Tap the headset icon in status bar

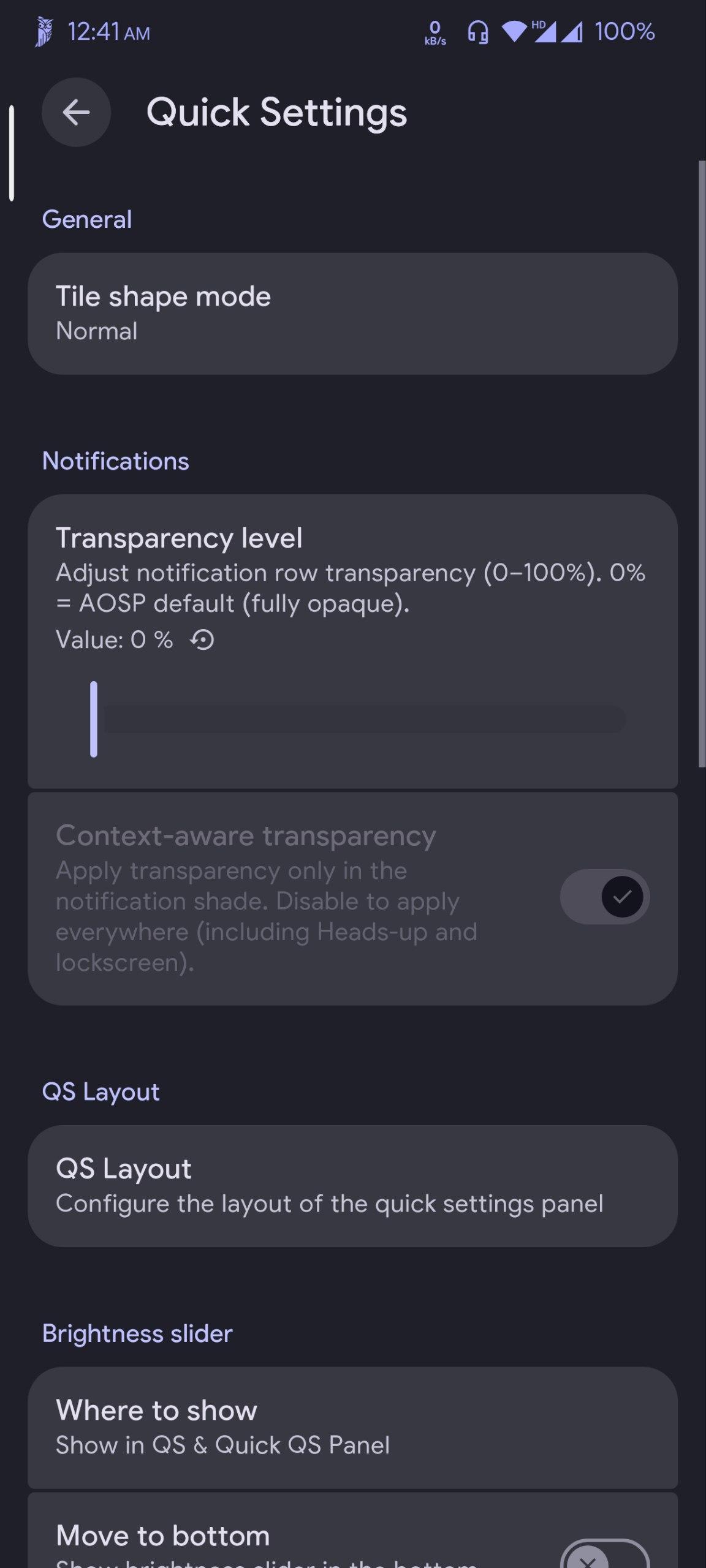(x=477, y=32)
